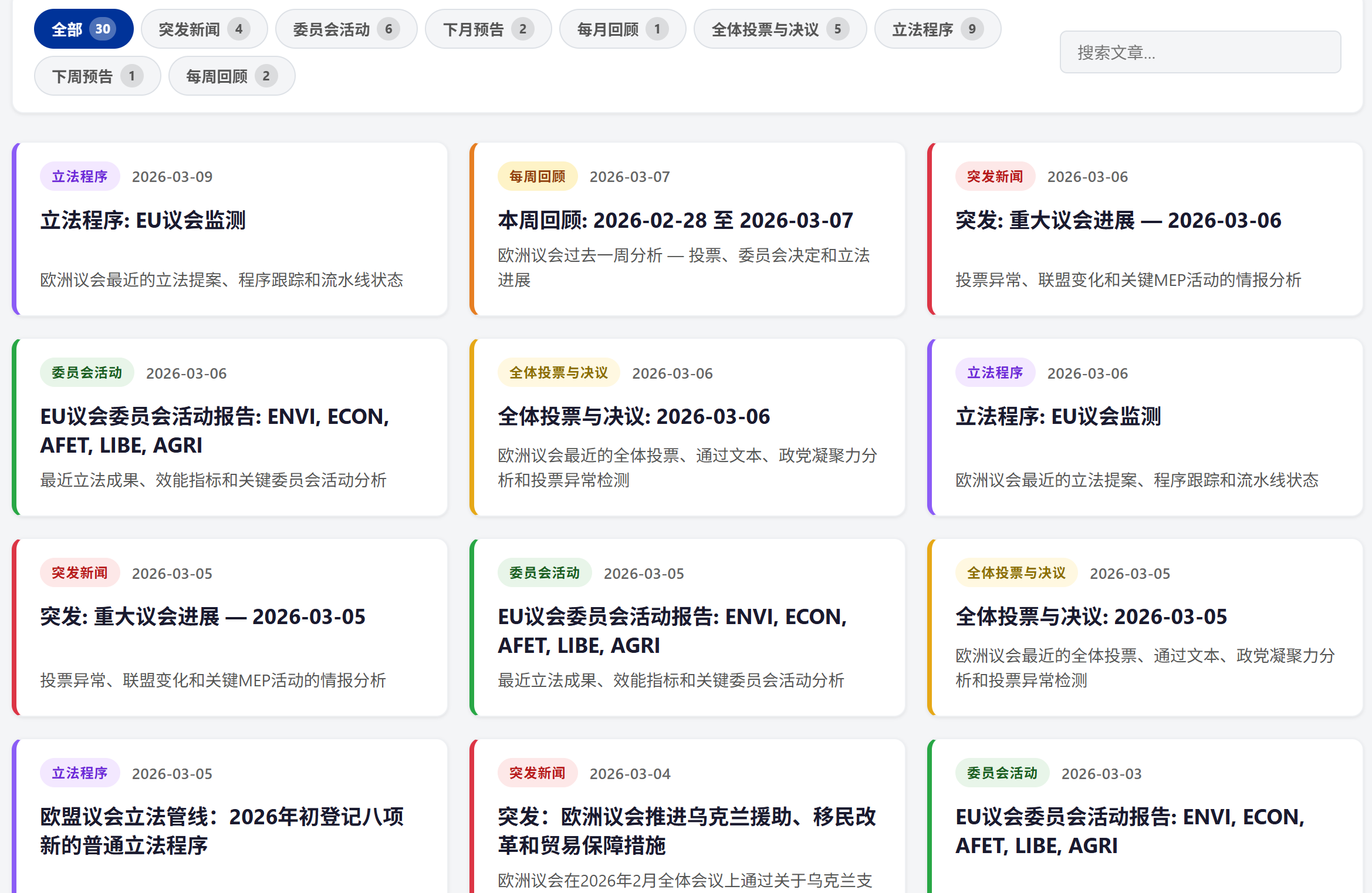Filter by 突发新闻 category
Screen dimensions: 1372x893
click(204, 29)
